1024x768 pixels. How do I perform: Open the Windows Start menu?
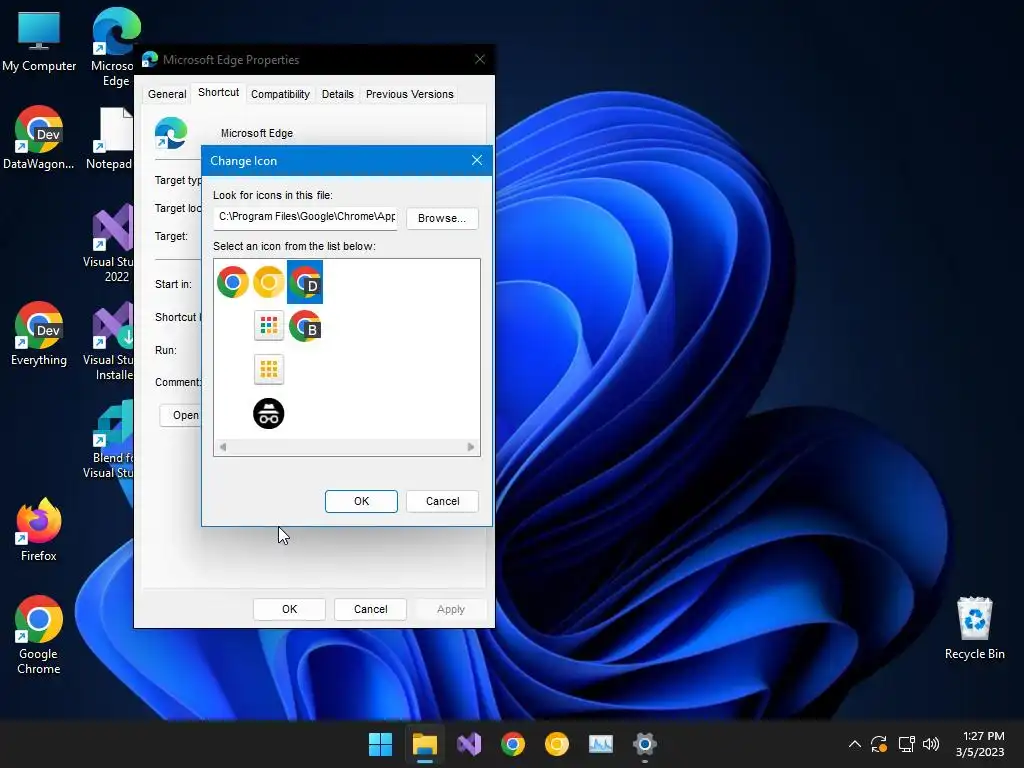(380, 744)
